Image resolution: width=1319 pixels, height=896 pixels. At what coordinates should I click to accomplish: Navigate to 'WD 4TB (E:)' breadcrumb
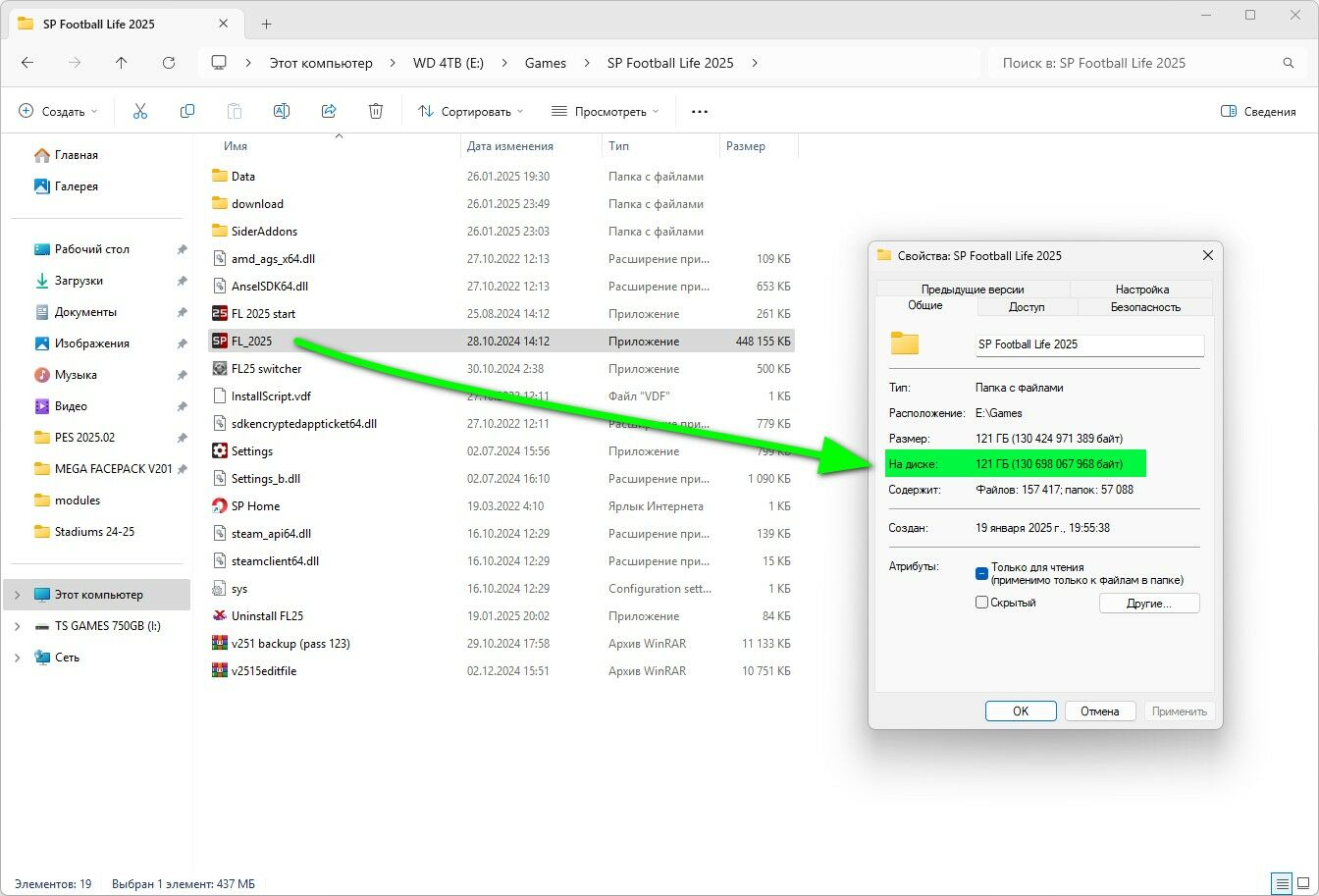[x=448, y=63]
